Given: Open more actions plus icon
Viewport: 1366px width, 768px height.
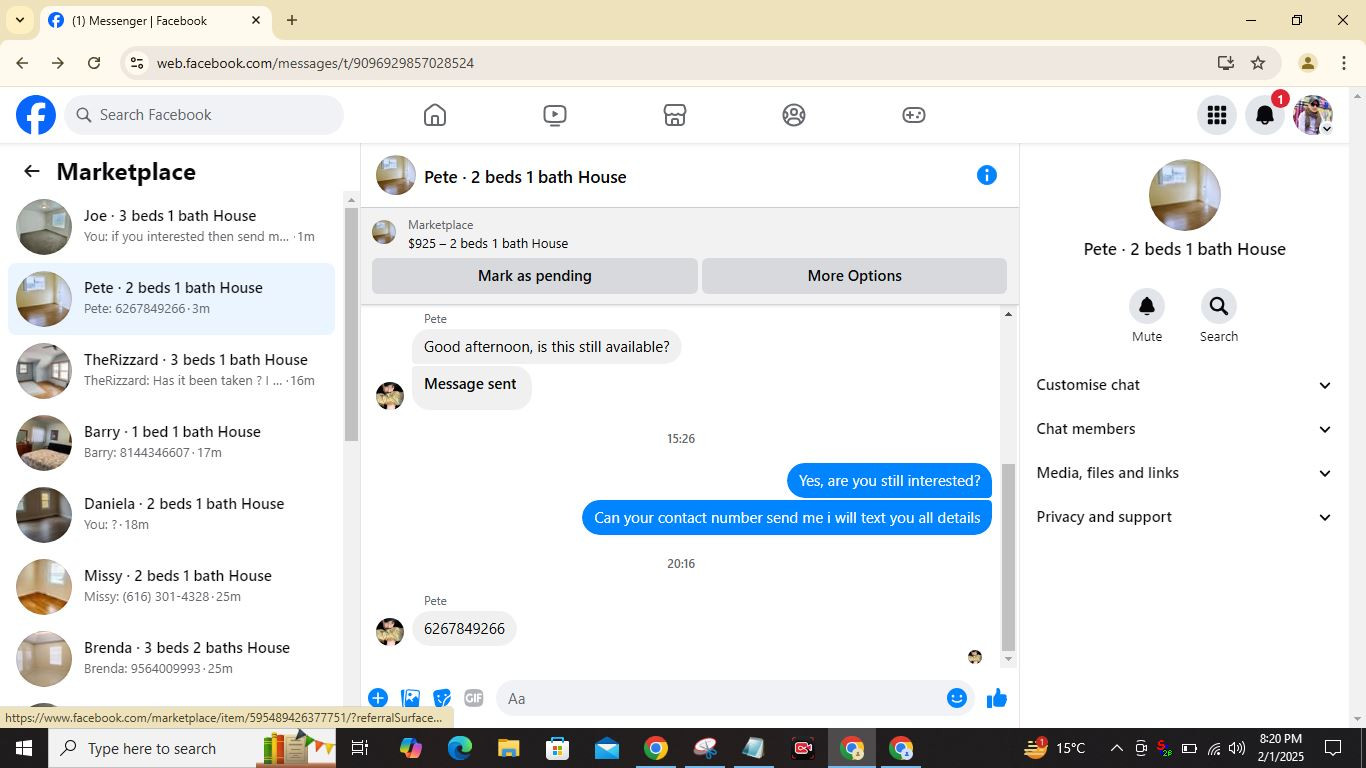Looking at the screenshot, I should point(378,698).
